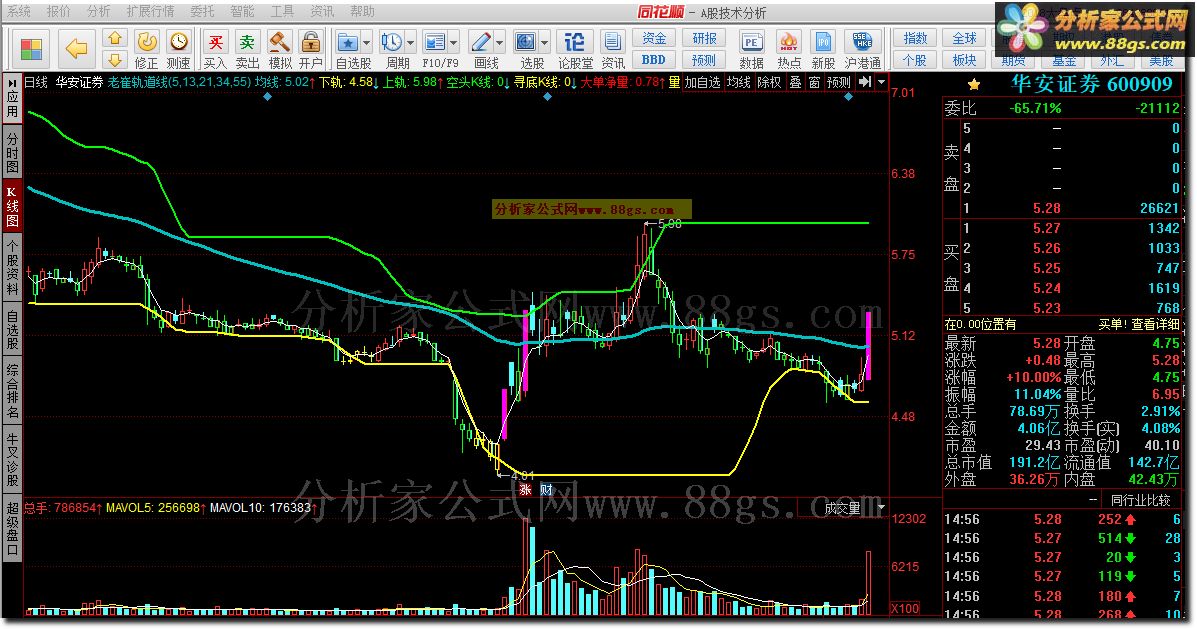Click the green 卖出 sell icon
Screen dimensions: 1197x629
[247, 41]
